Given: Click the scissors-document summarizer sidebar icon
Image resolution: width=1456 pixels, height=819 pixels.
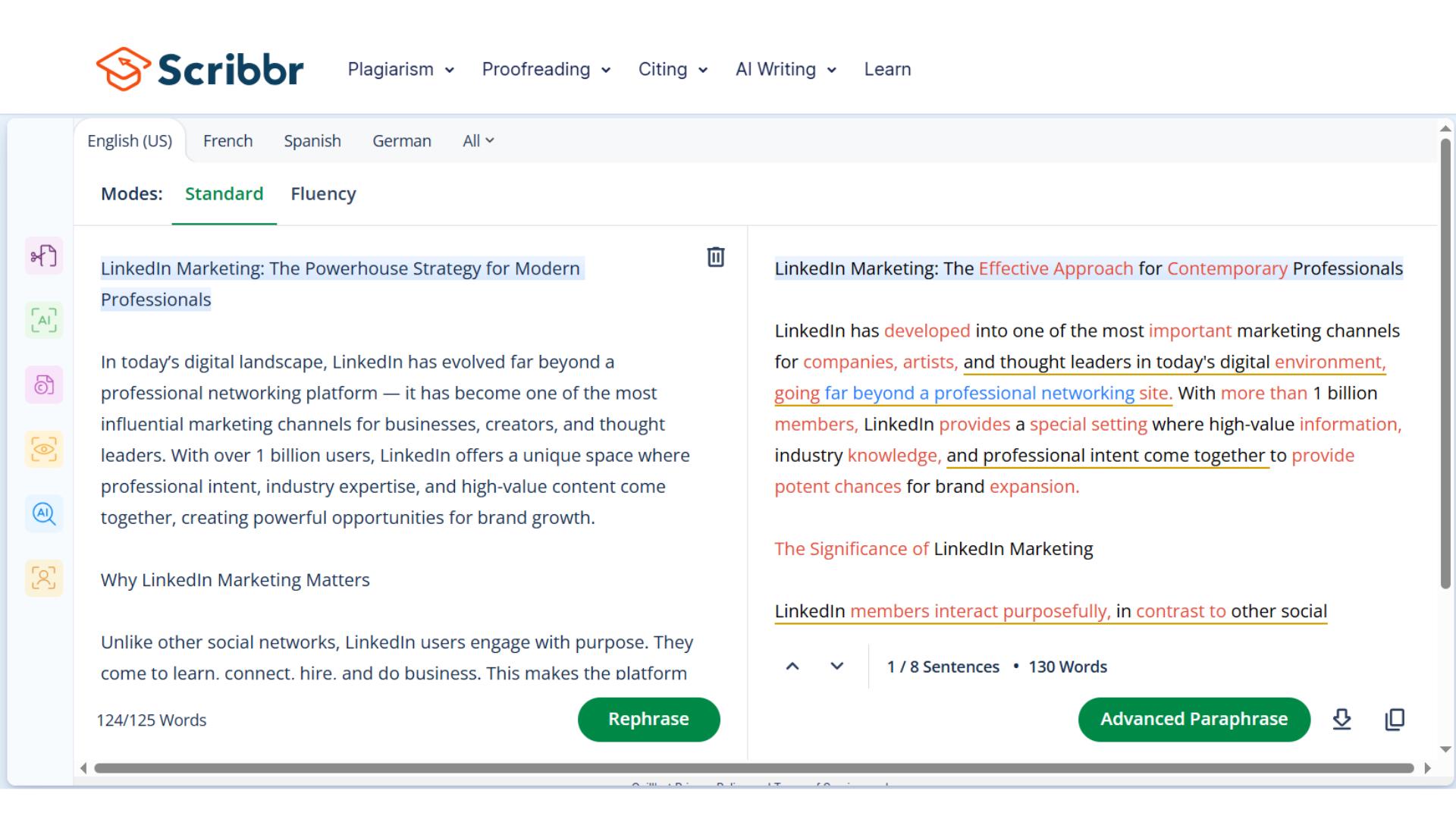Looking at the screenshot, I should [x=44, y=256].
